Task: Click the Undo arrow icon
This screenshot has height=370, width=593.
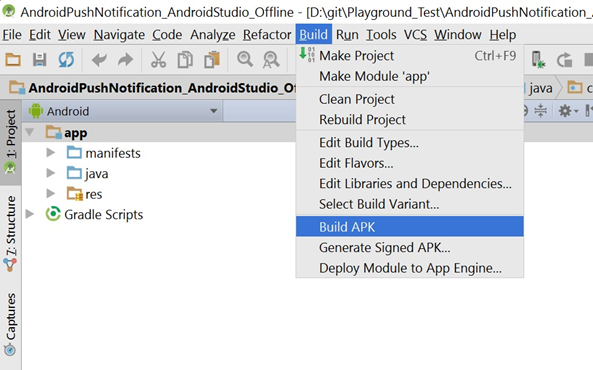Action: point(99,60)
